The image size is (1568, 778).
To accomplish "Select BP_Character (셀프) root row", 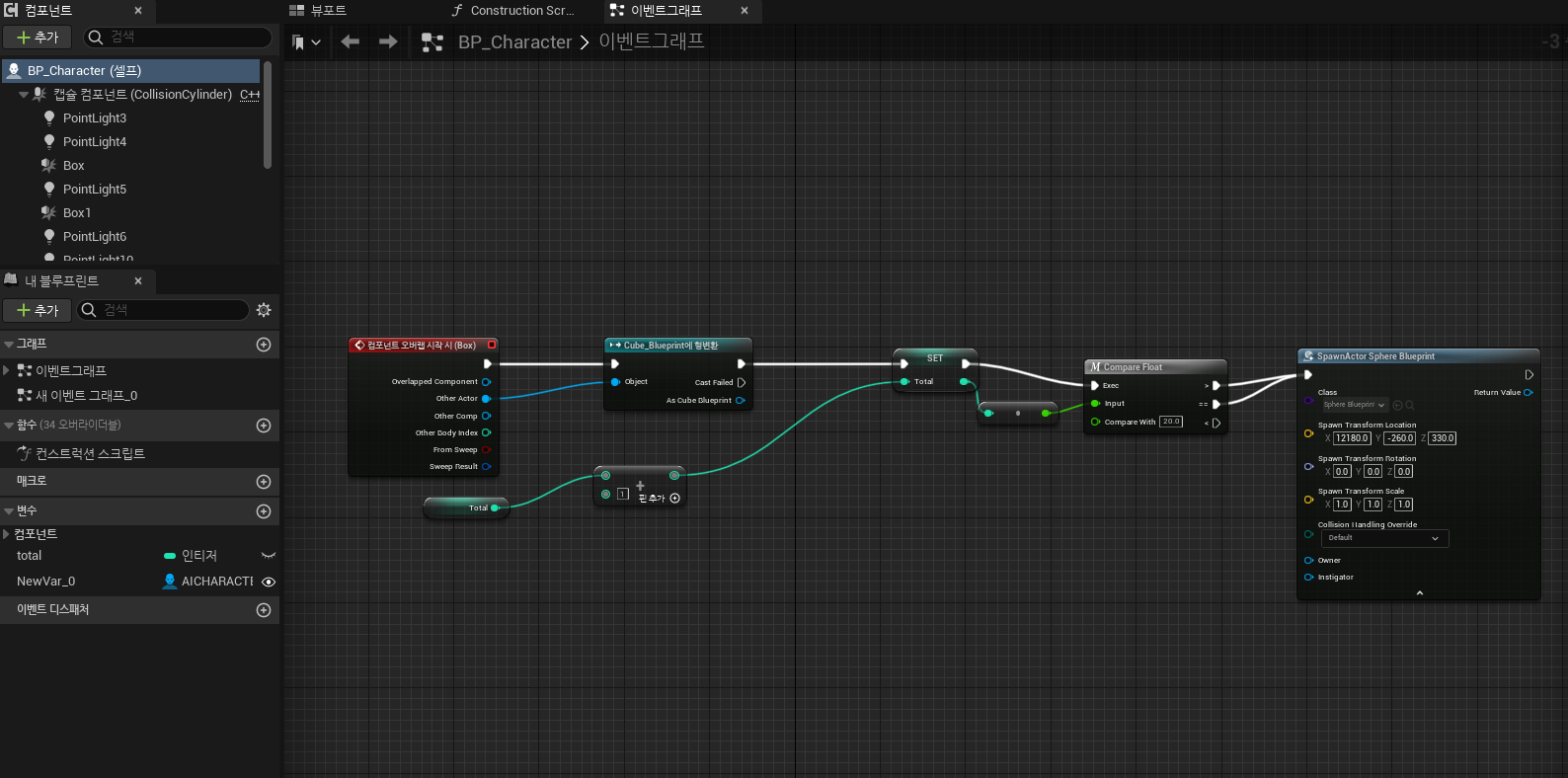I will click(x=130, y=71).
